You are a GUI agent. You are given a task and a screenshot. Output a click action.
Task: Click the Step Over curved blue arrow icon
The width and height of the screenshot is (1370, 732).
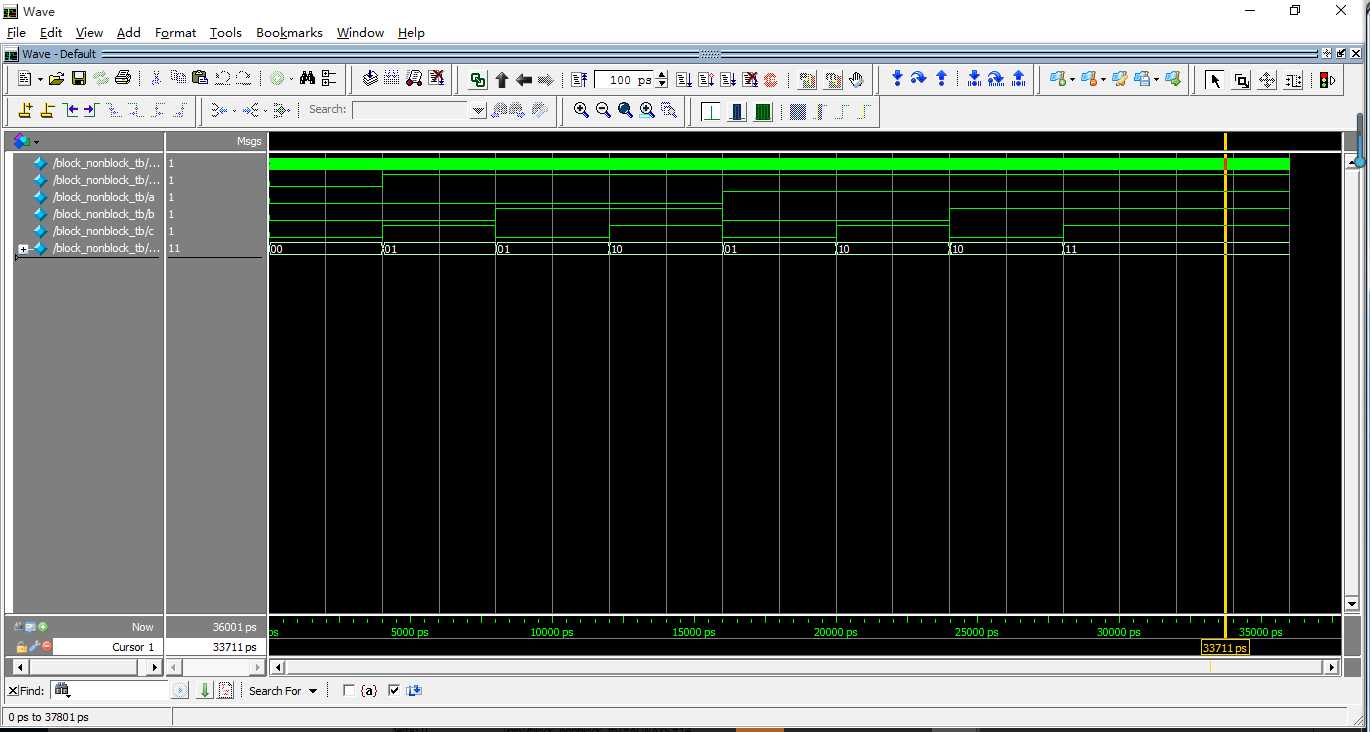(x=918, y=79)
